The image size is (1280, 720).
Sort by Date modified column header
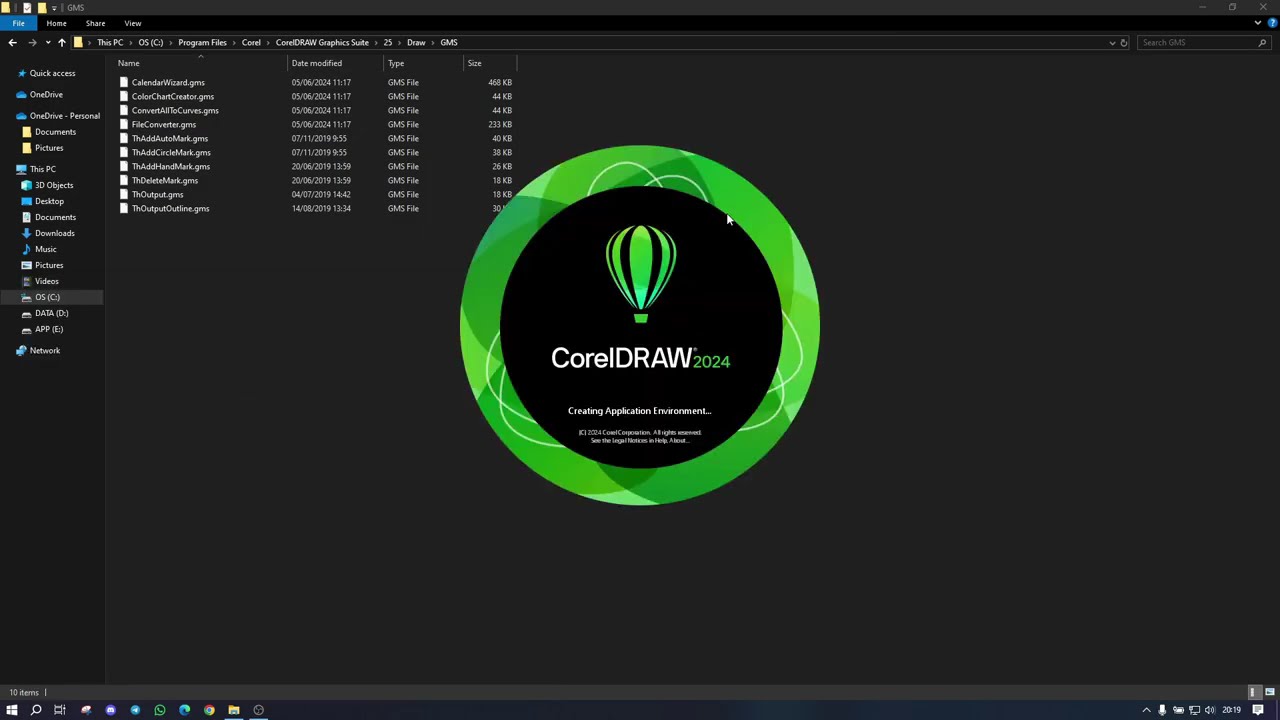coord(335,63)
